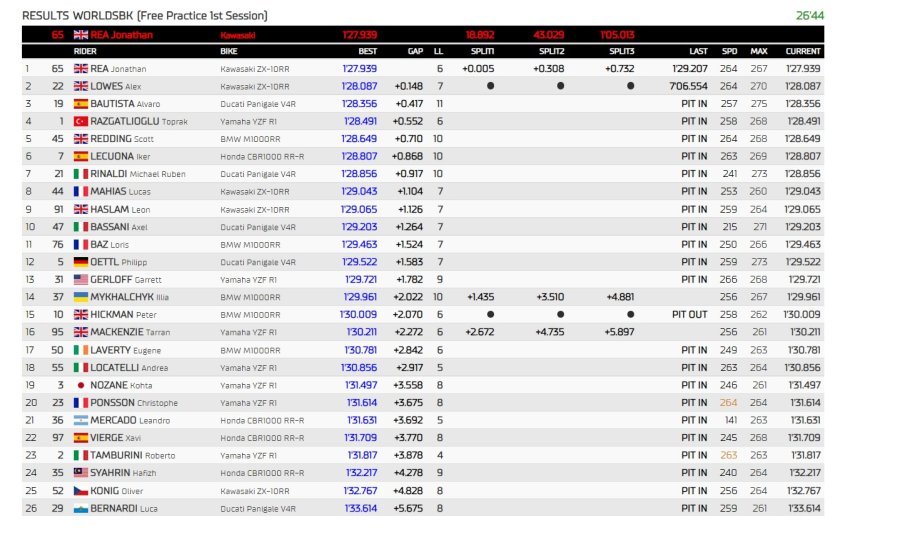900x541 pixels.
Task: Select the RIDER column header
Action: [x=86, y=51]
